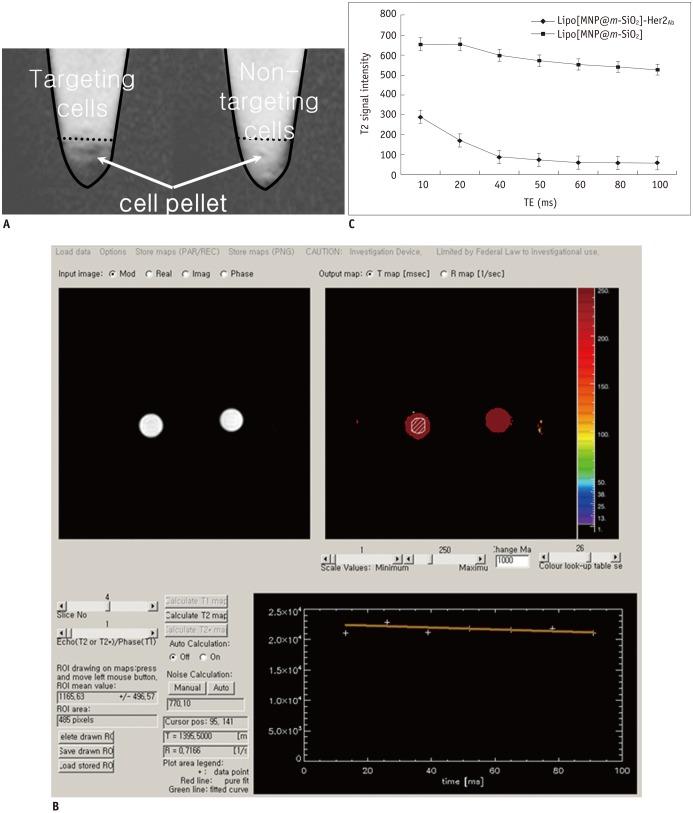Click the right phantom in input image

pos(231,420)
